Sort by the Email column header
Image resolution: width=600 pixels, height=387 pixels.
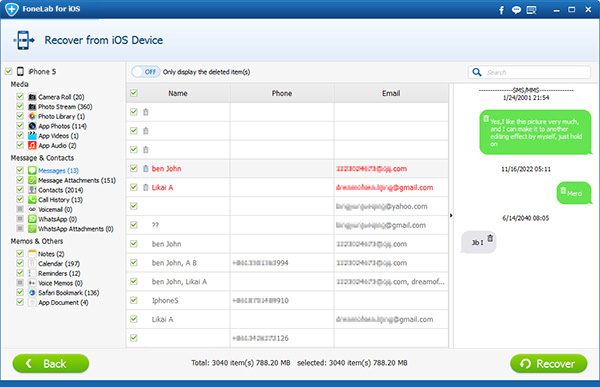click(x=391, y=93)
